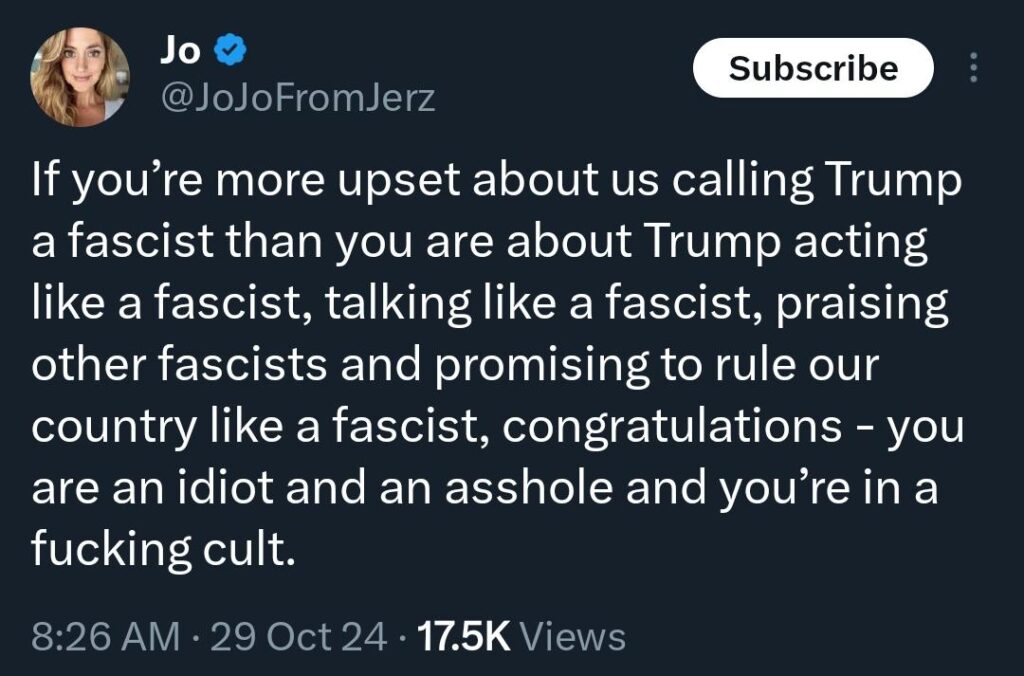The image size is (1024, 676).
Task: Click the line beginning "a fascist than you"
Action: [479, 243]
